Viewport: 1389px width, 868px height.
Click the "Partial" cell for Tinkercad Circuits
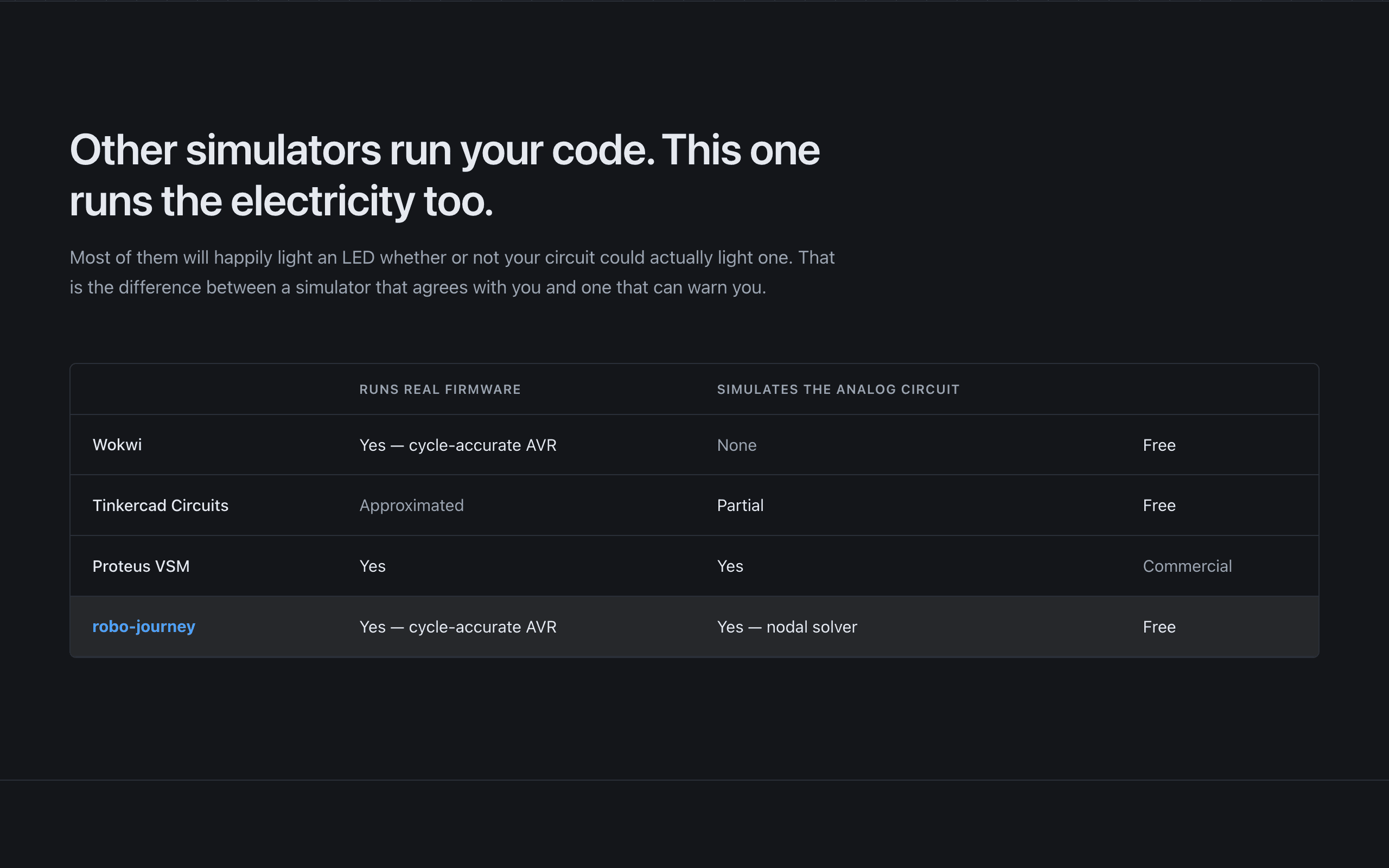pyautogui.click(x=740, y=505)
